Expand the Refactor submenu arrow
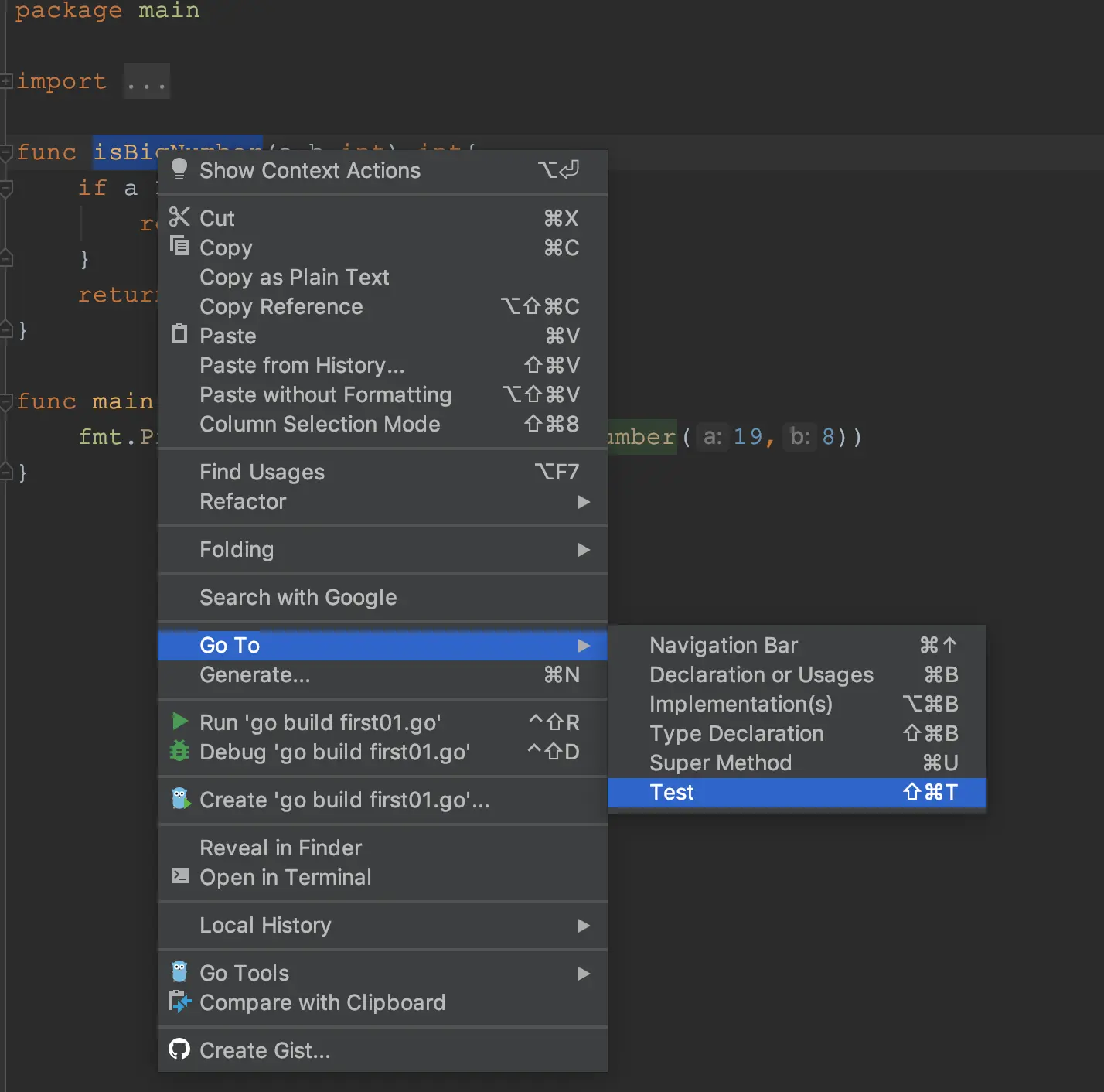1104x1092 pixels. 584,502
